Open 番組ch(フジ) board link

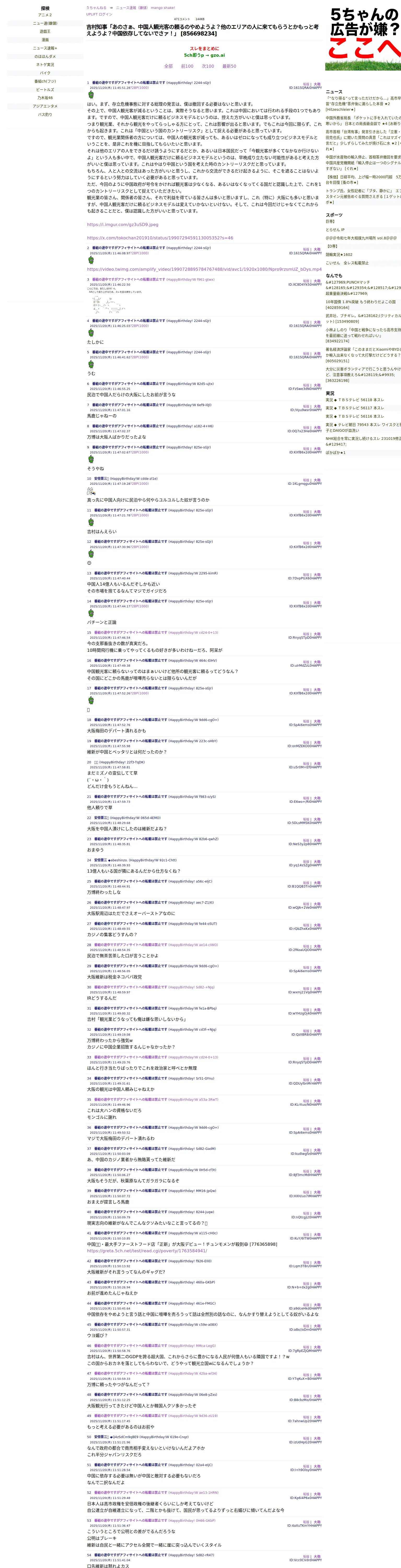tap(45, 81)
